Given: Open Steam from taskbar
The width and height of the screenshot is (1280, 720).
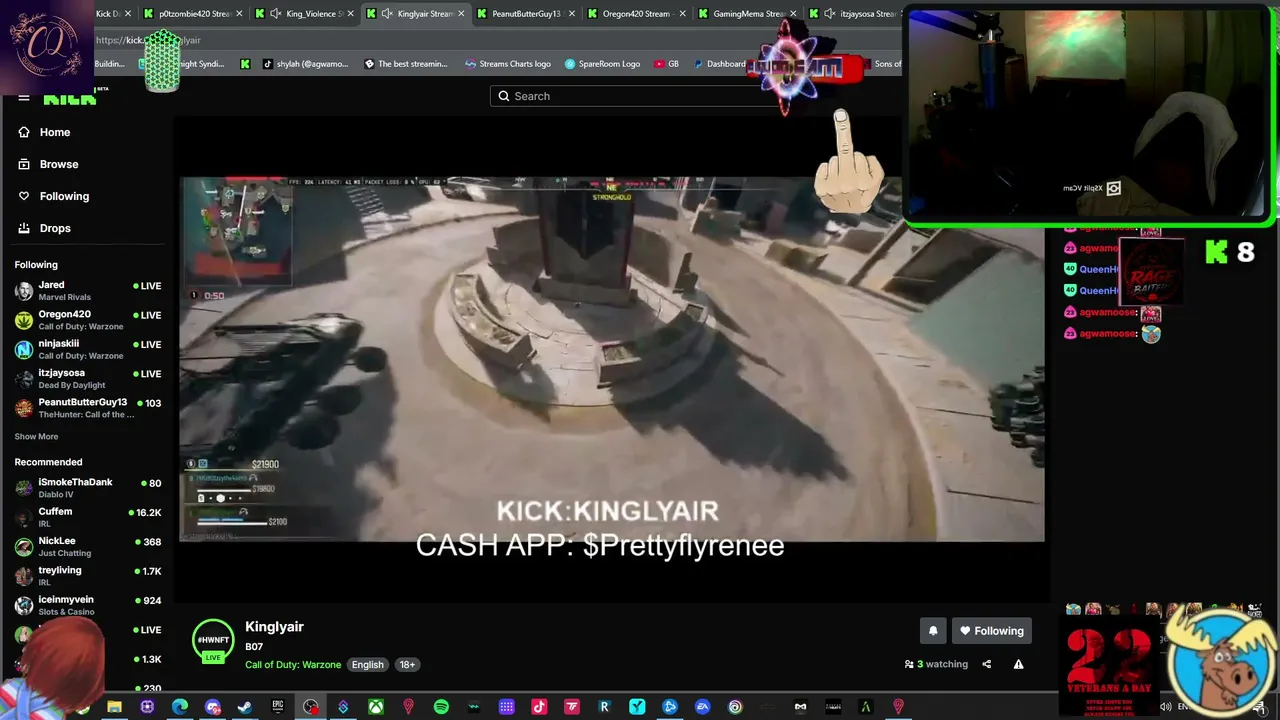Looking at the screenshot, I should [x=245, y=707].
